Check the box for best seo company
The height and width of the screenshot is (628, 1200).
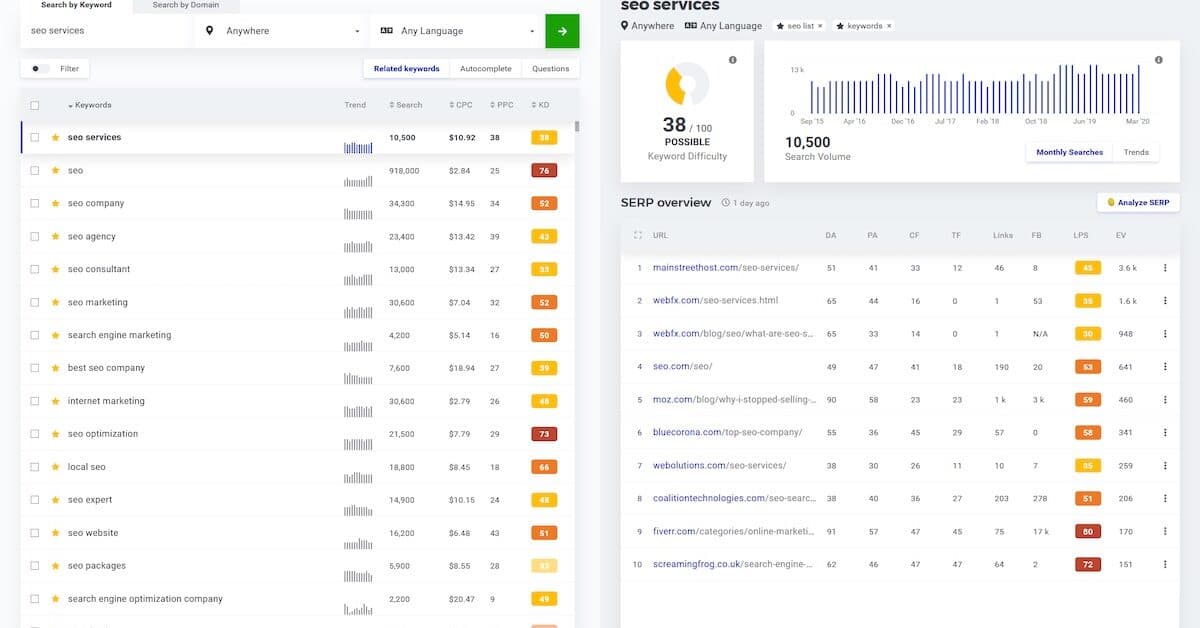click(x=35, y=368)
